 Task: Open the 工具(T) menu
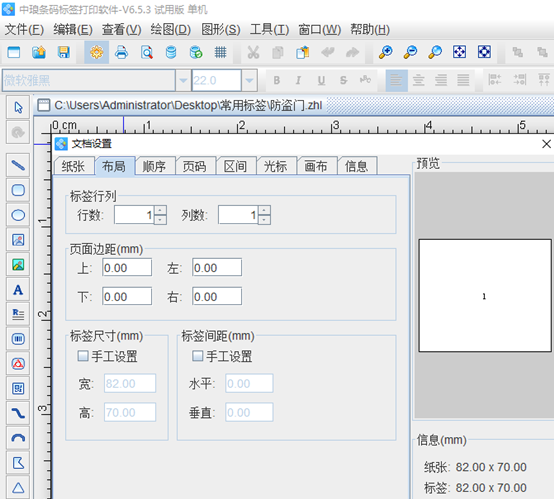pyautogui.click(x=269, y=30)
